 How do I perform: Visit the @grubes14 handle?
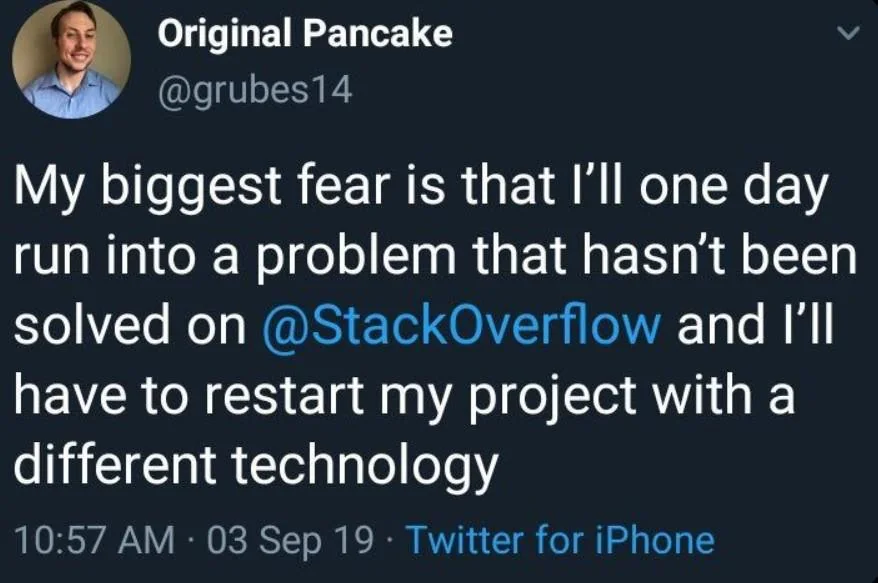click(256, 90)
